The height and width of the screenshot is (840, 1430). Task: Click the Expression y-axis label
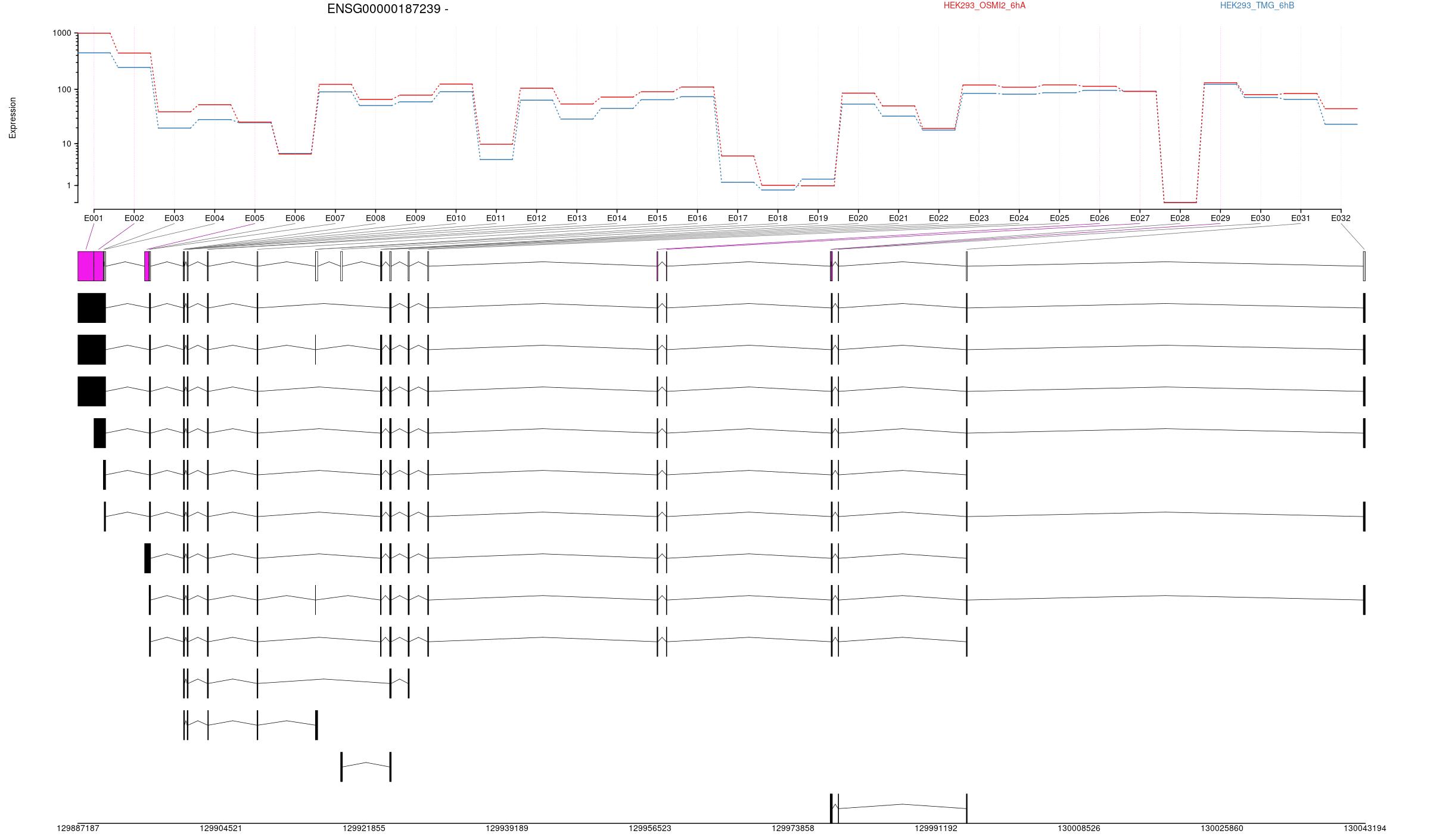(13, 118)
